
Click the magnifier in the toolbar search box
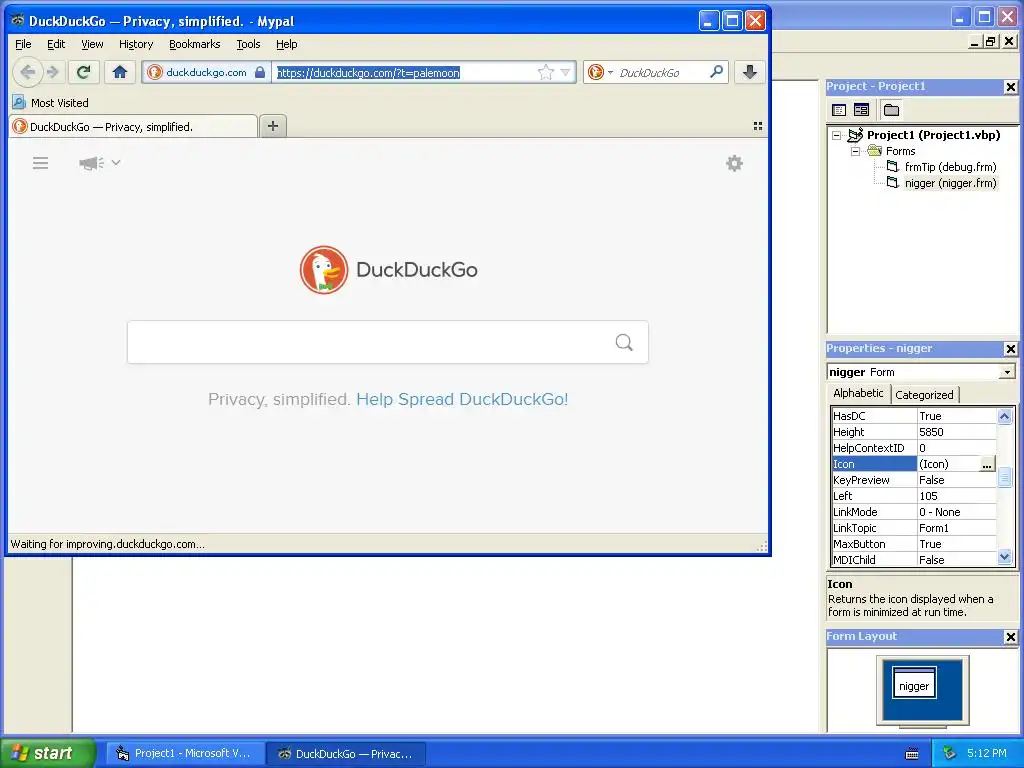click(x=716, y=72)
